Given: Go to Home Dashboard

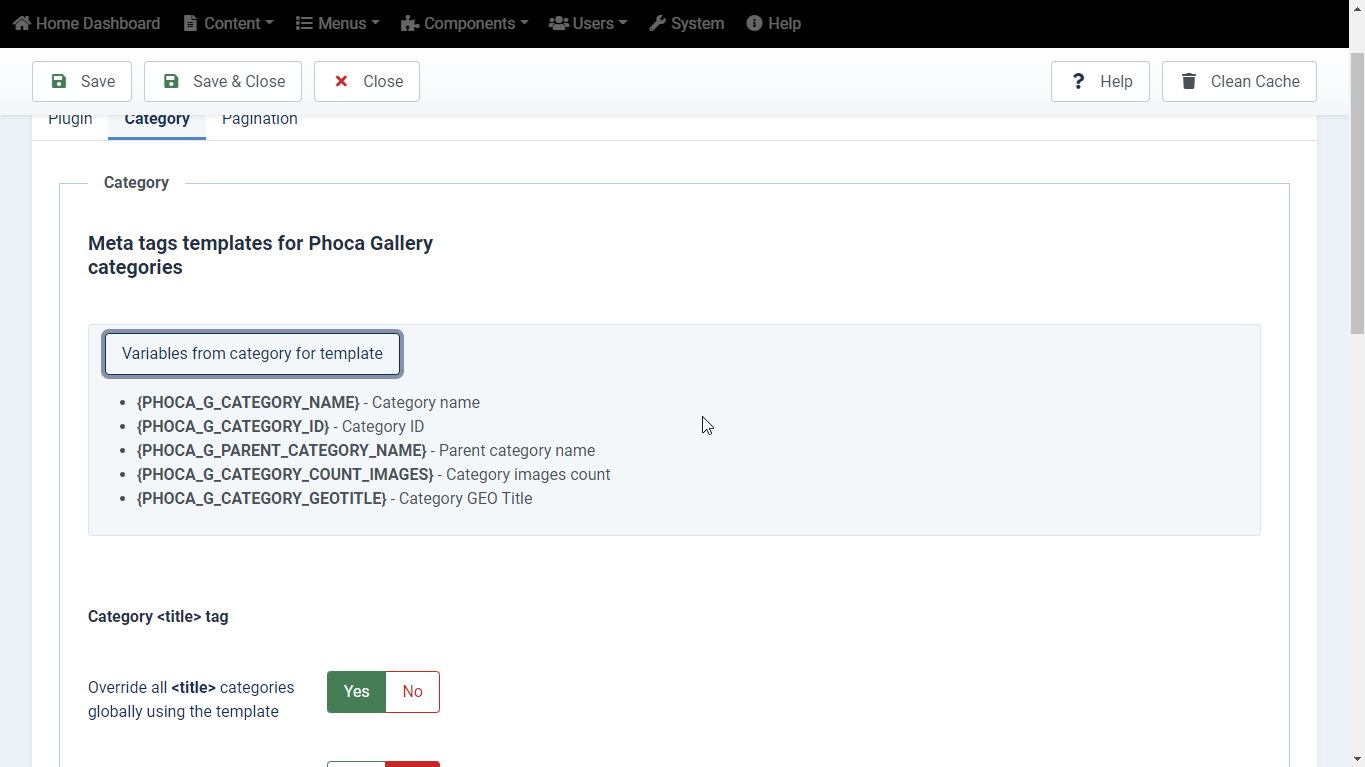Looking at the screenshot, I should click(x=87, y=23).
